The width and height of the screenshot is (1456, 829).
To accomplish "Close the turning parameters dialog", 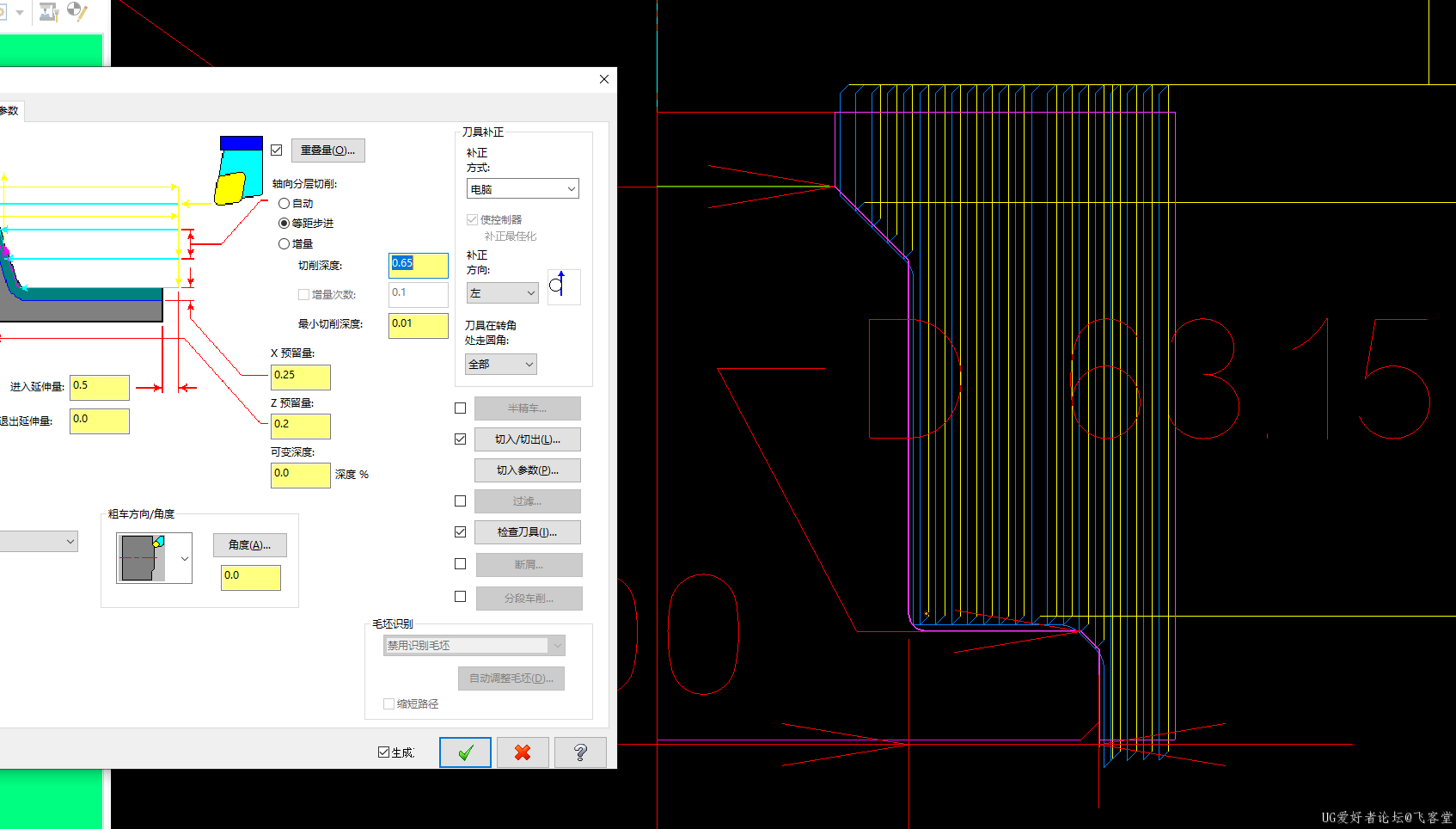I will 604,79.
